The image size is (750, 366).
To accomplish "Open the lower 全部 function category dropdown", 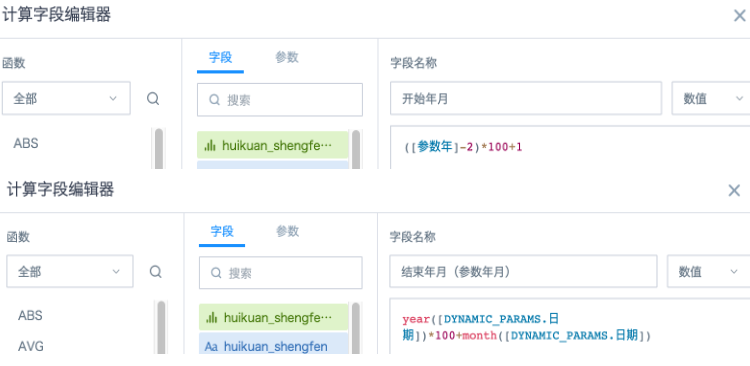I will [x=70, y=271].
